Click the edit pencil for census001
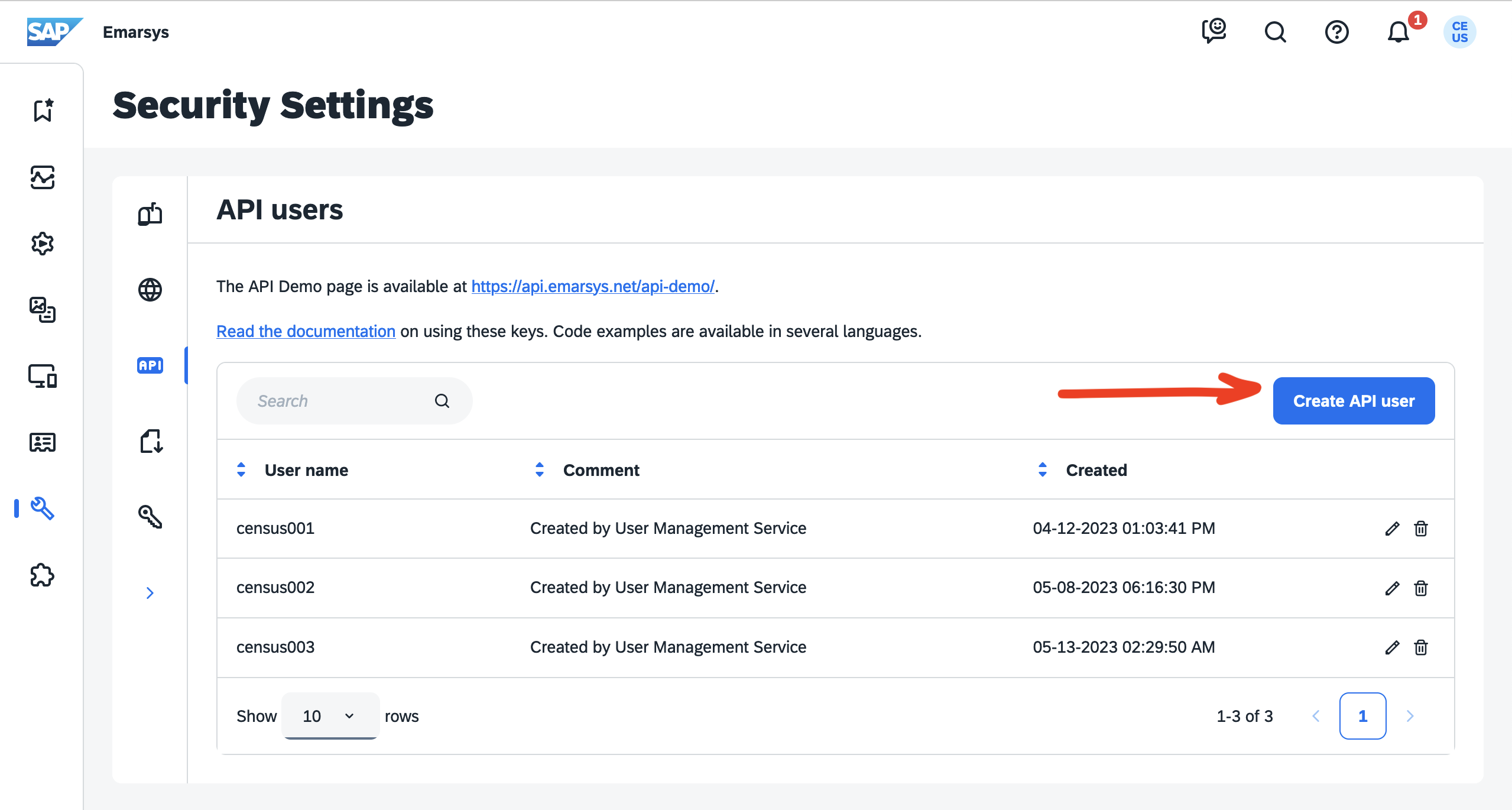The image size is (1512, 810). 1392,529
